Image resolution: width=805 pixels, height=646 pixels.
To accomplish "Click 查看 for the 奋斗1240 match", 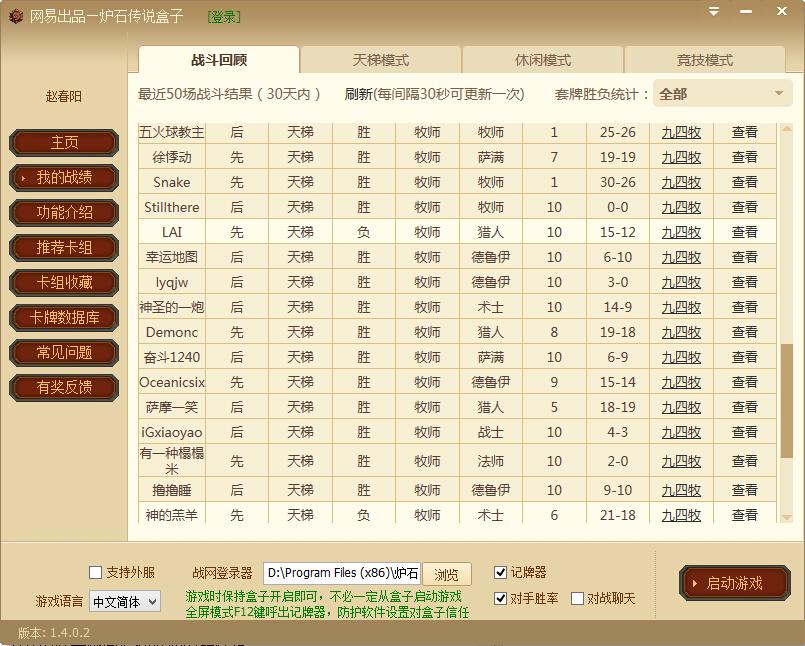I will point(744,357).
